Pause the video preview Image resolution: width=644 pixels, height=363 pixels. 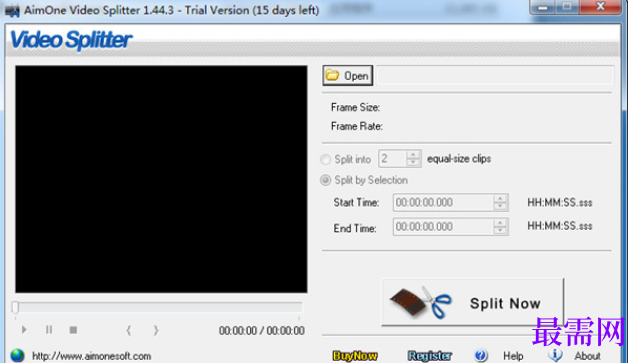[49, 330]
